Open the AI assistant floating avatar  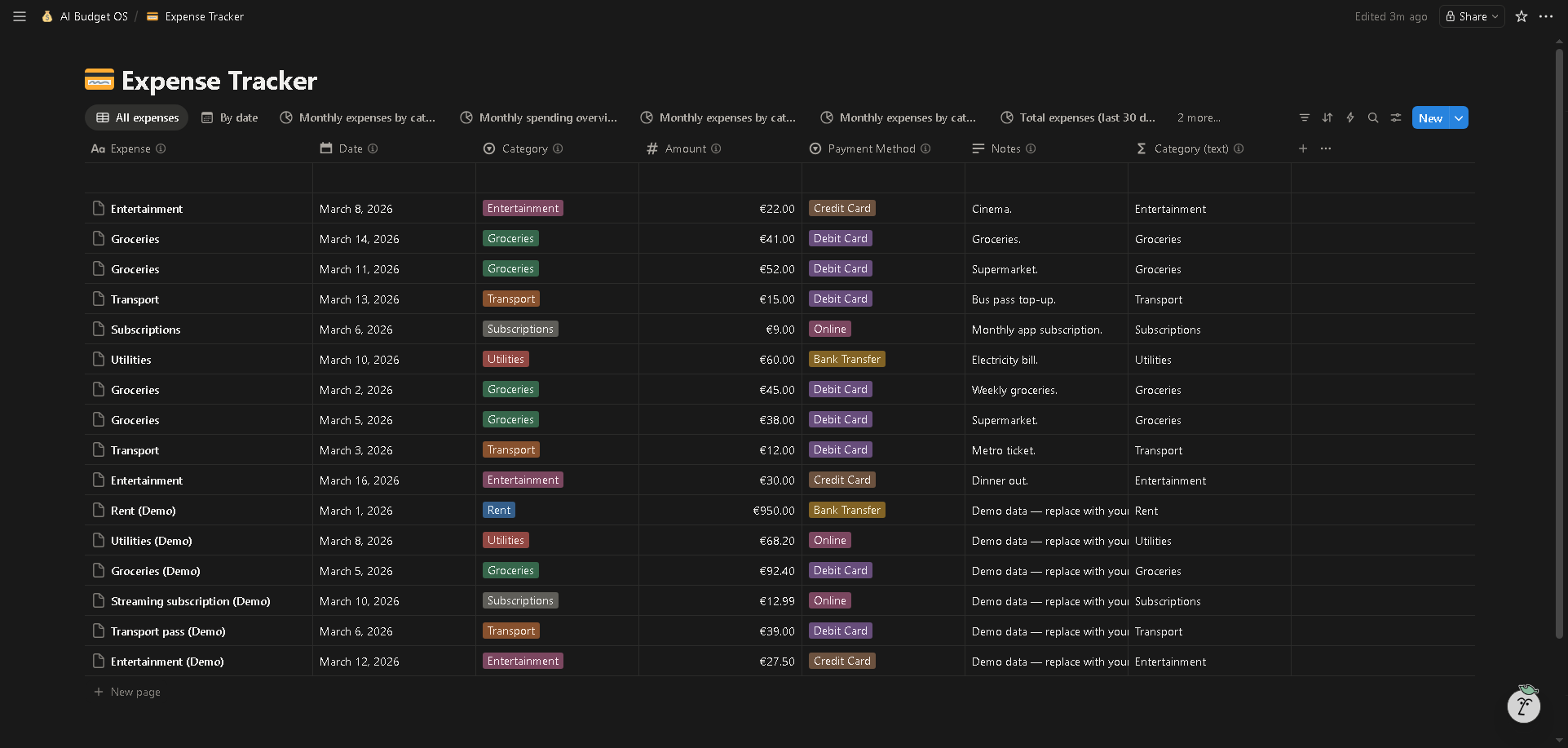coord(1523,705)
